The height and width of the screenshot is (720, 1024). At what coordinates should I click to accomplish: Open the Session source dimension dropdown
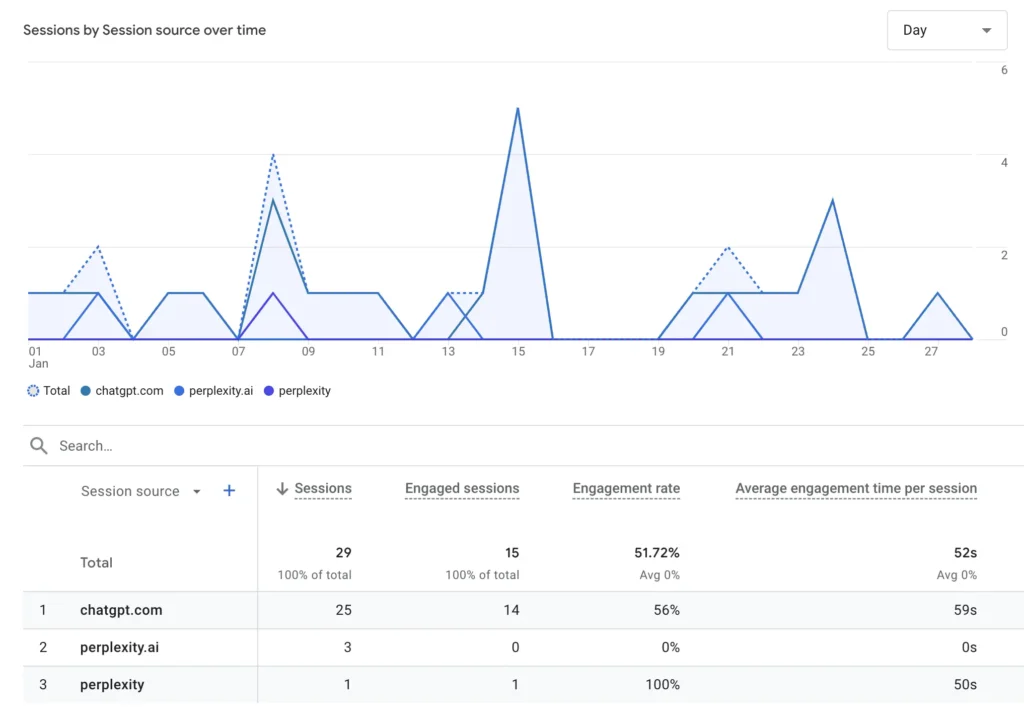140,491
